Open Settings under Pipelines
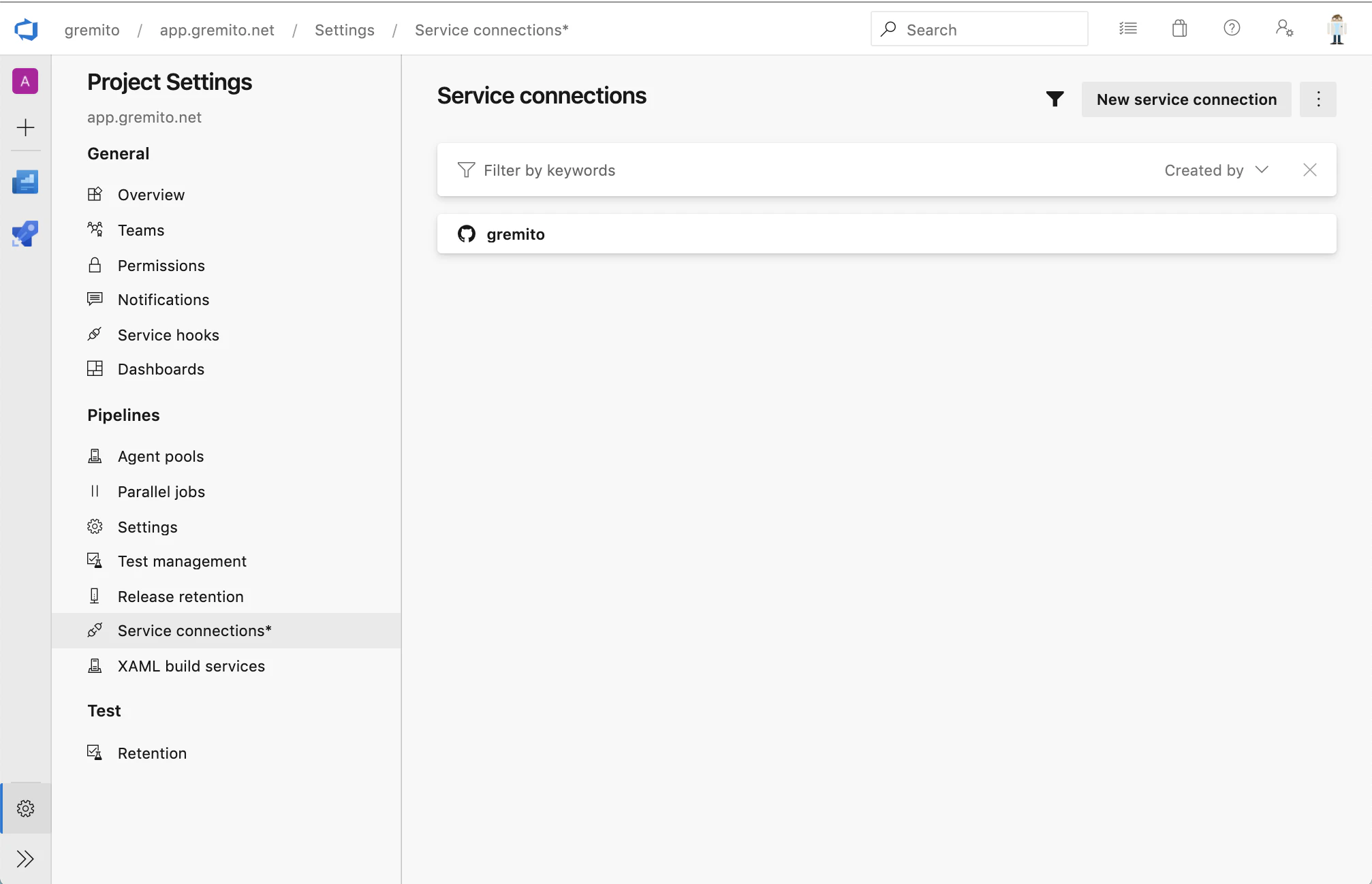 tap(226, 527)
